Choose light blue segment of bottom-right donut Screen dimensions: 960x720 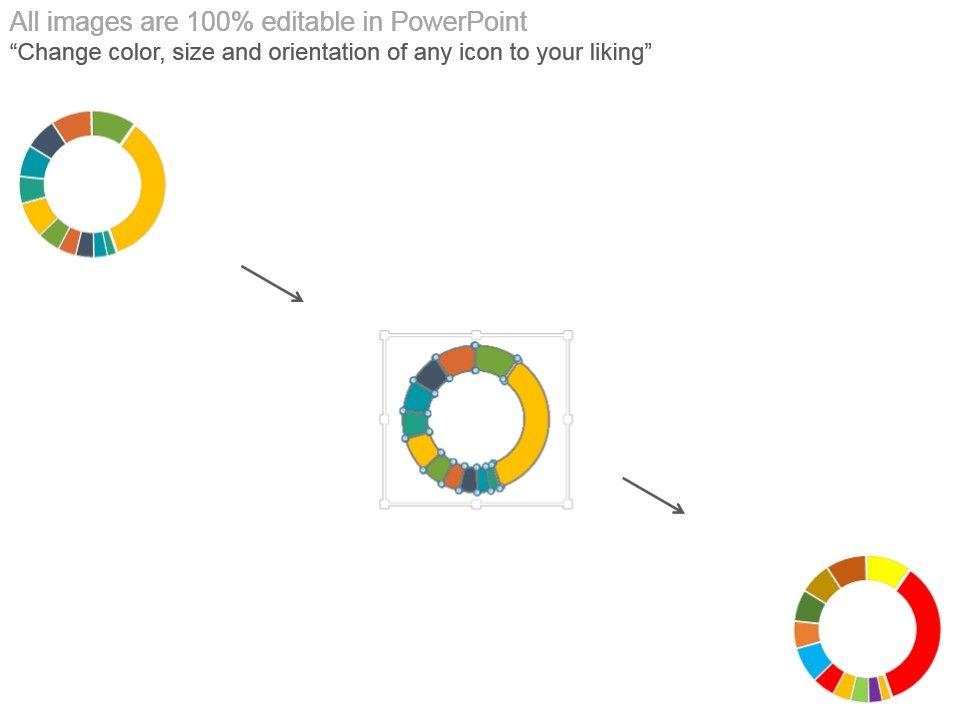[x=812, y=660]
